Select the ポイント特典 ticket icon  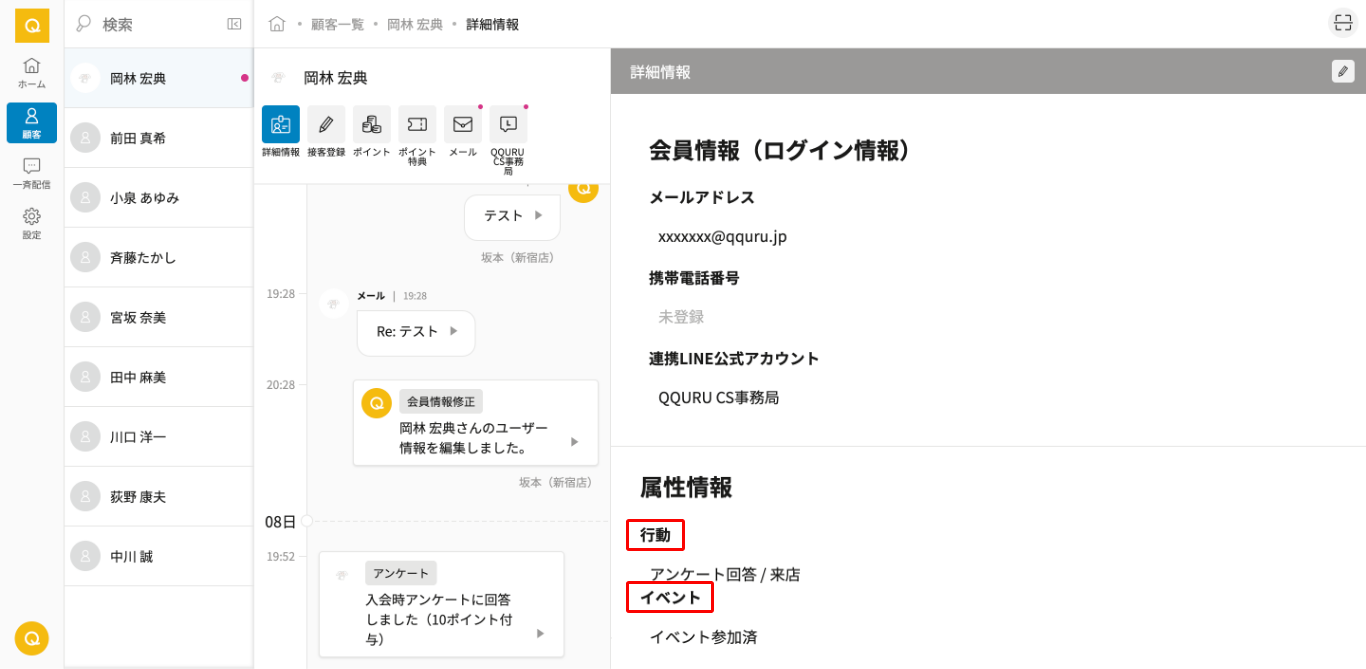click(417, 125)
